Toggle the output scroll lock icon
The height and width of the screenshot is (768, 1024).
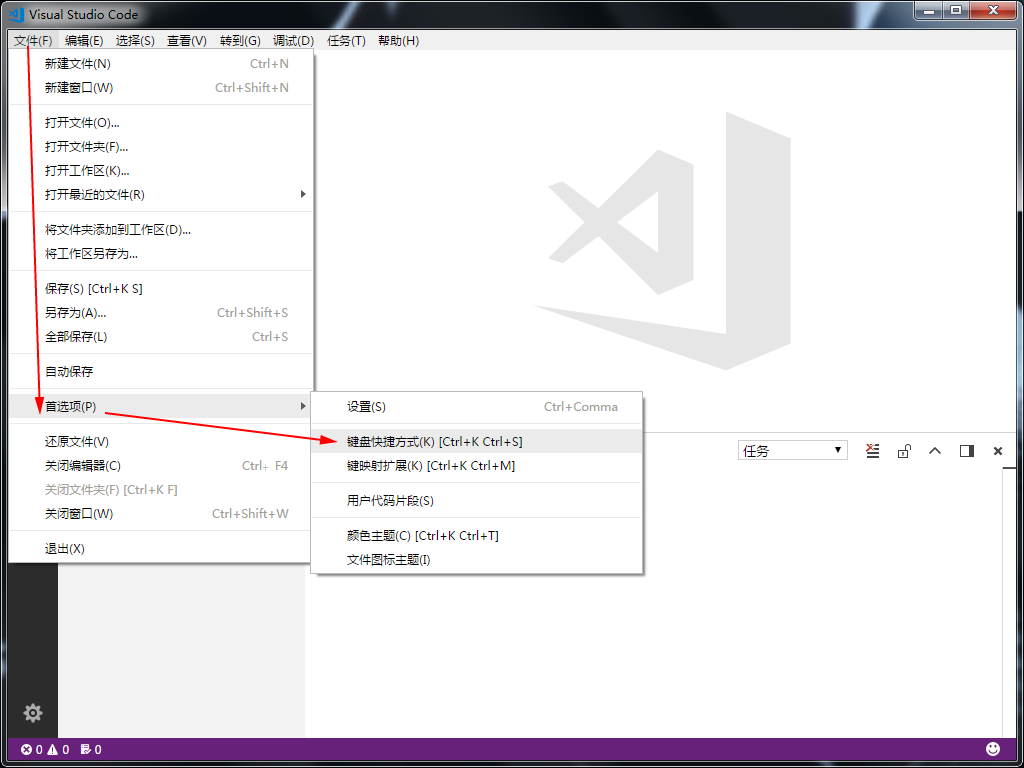pos(904,451)
